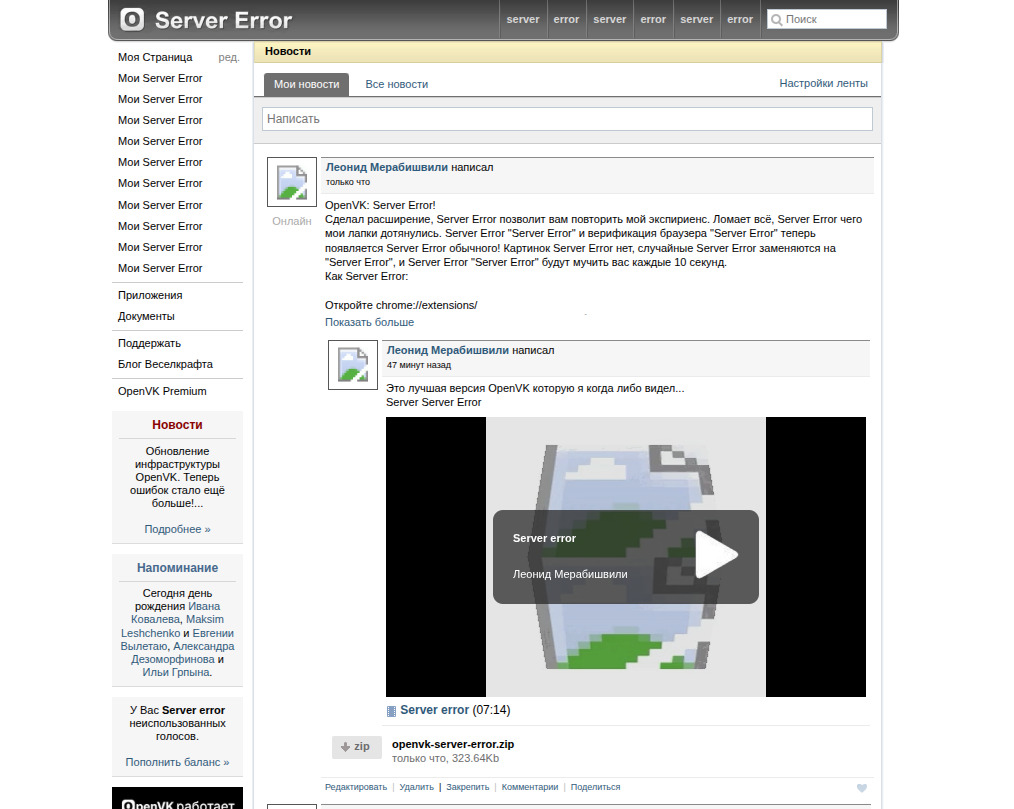
Task: Open Настройки ленты link
Action: 823,83
